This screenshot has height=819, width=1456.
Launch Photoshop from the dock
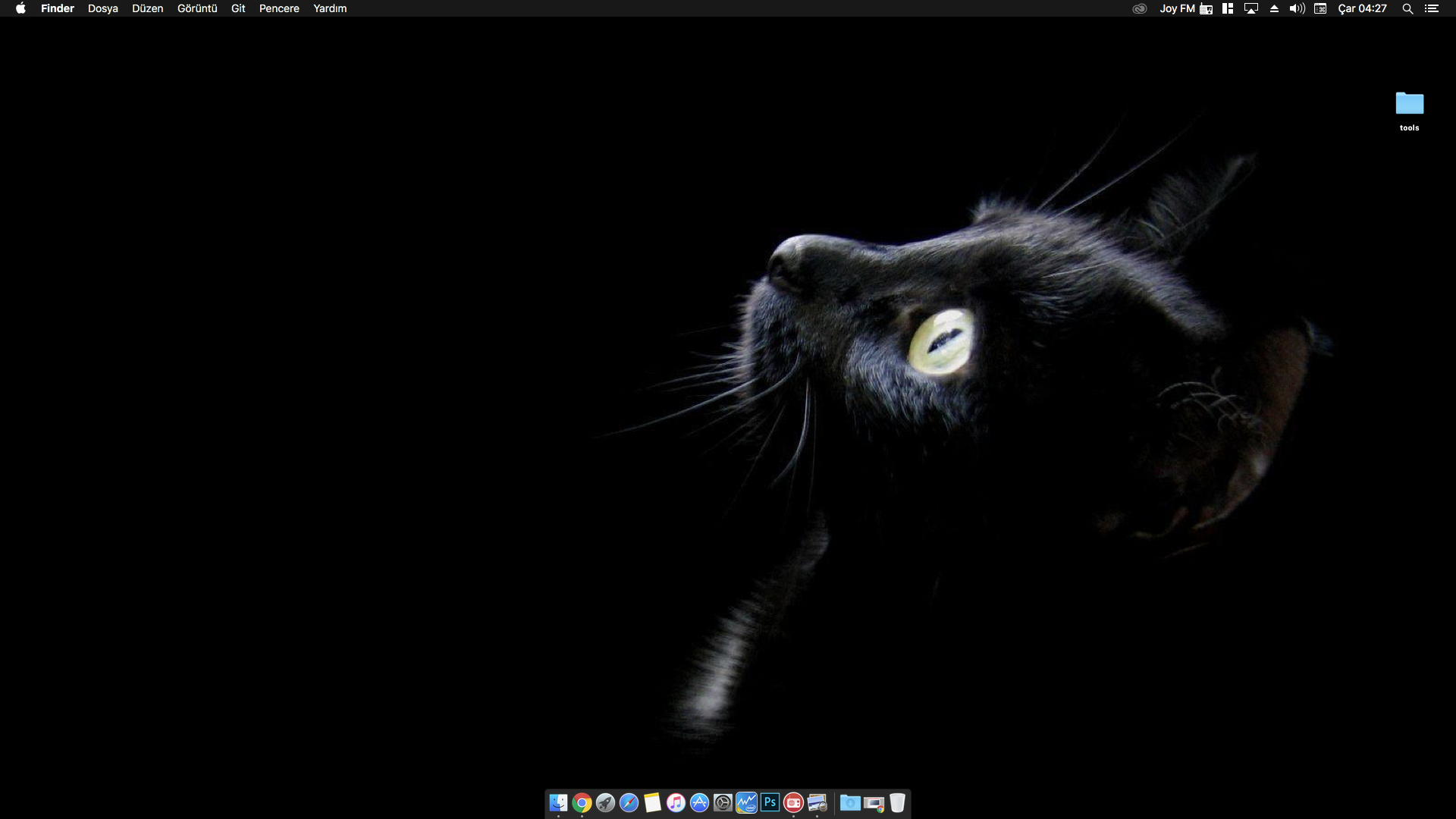coord(770,802)
